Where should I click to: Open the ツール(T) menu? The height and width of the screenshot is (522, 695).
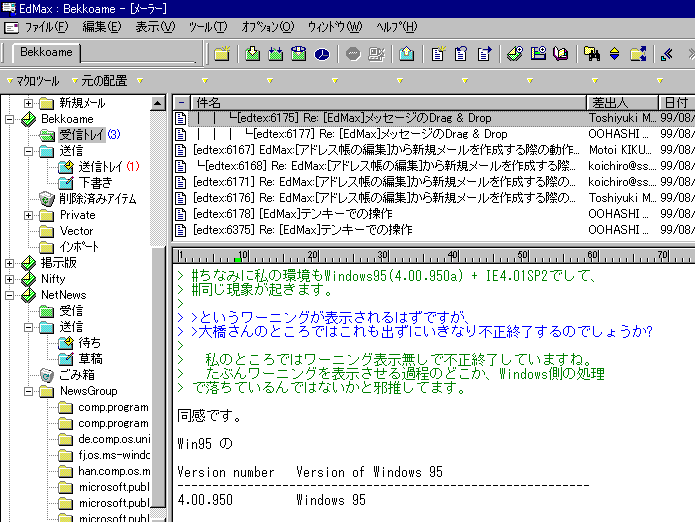[x=208, y=27]
